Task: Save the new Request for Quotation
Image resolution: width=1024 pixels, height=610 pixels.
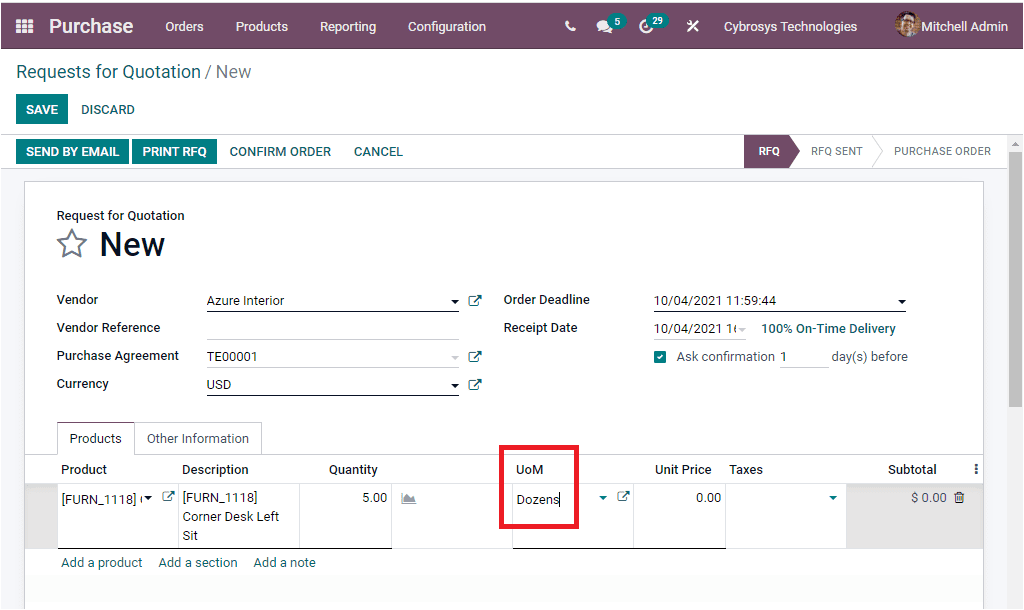Action: point(41,109)
